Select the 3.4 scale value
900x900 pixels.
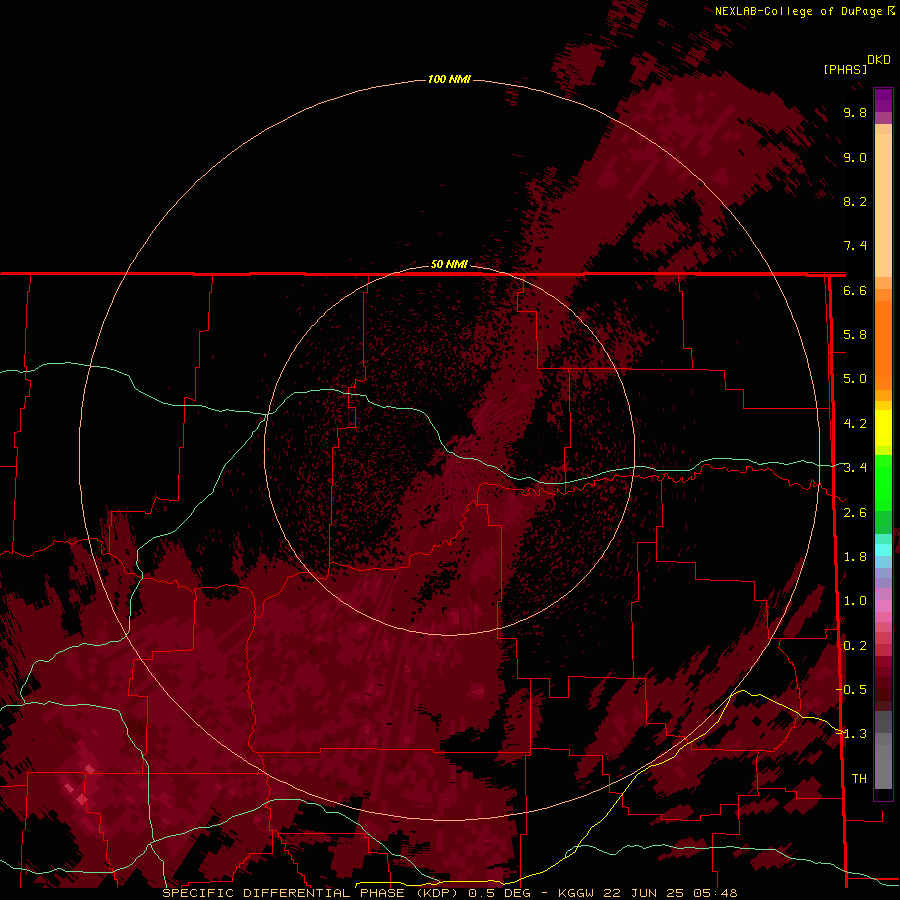point(855,468)
